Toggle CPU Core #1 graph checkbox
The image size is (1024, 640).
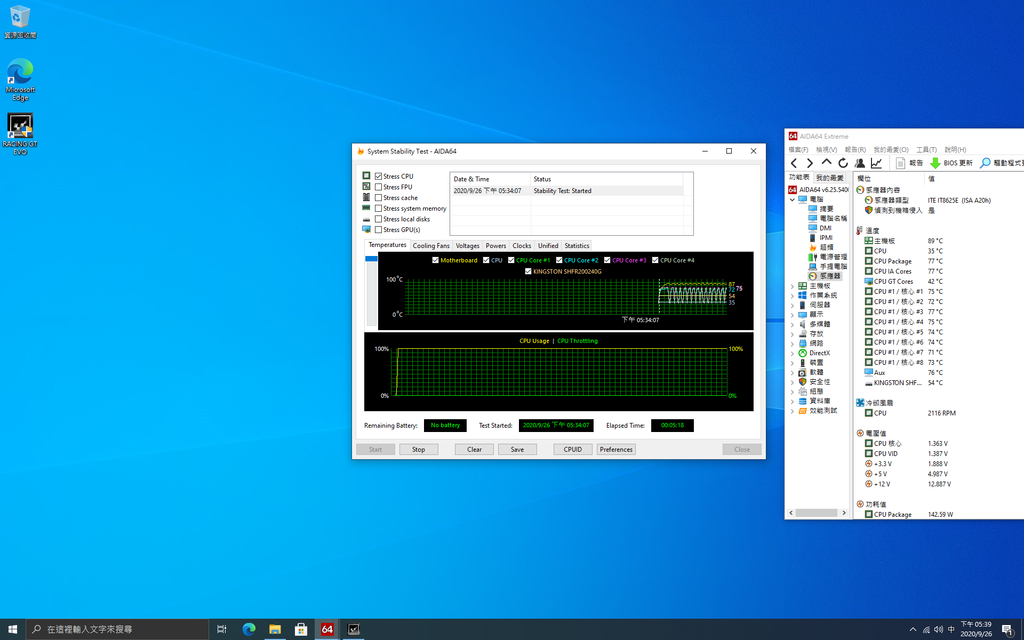tap(511, 260)
